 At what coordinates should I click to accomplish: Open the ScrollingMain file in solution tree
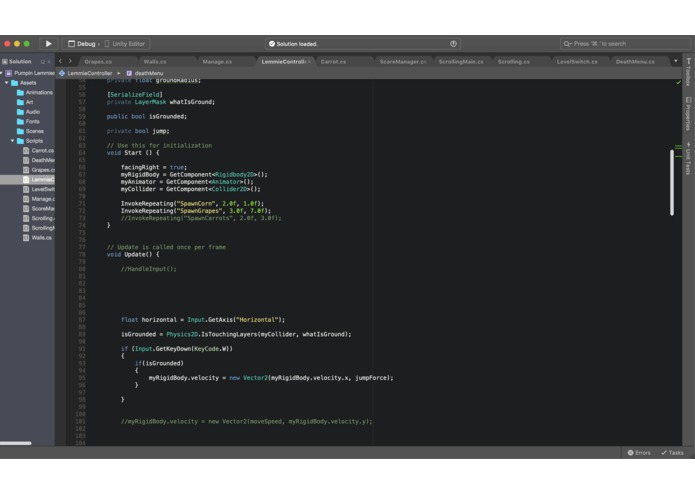39,228
